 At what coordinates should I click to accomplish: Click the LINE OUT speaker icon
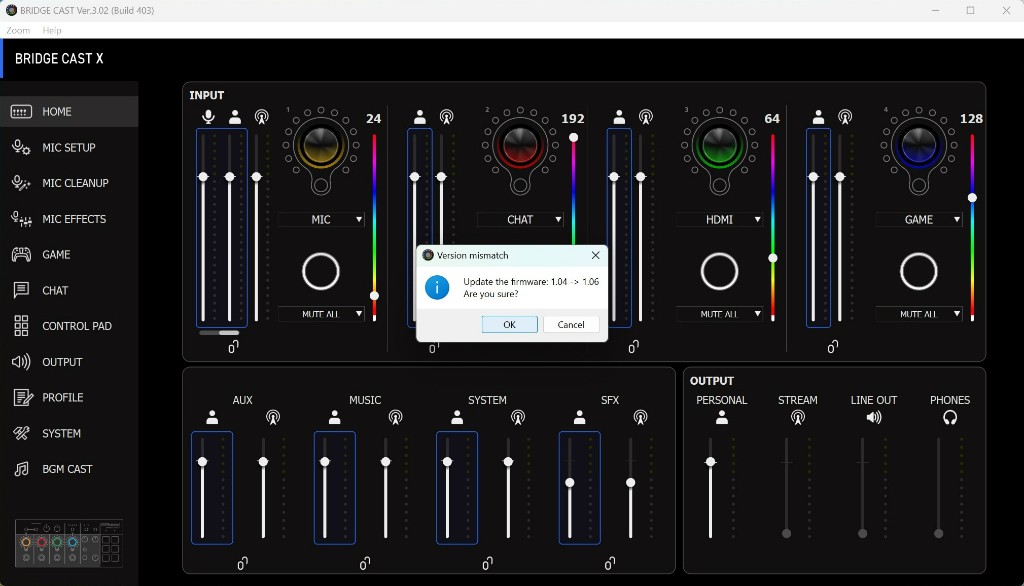[x=873, y=418]
